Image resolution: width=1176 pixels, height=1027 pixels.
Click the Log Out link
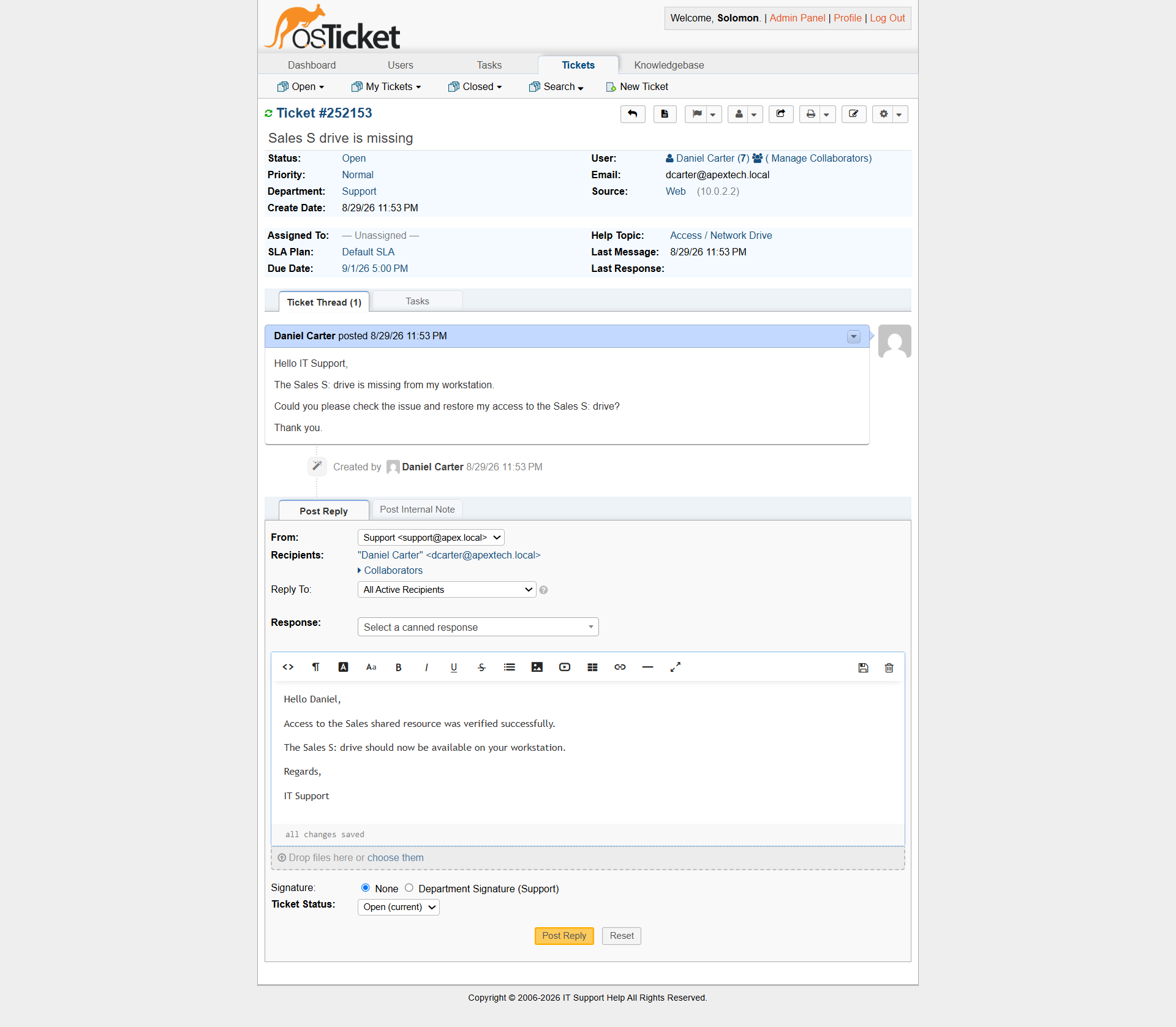(x=888, y=18)
